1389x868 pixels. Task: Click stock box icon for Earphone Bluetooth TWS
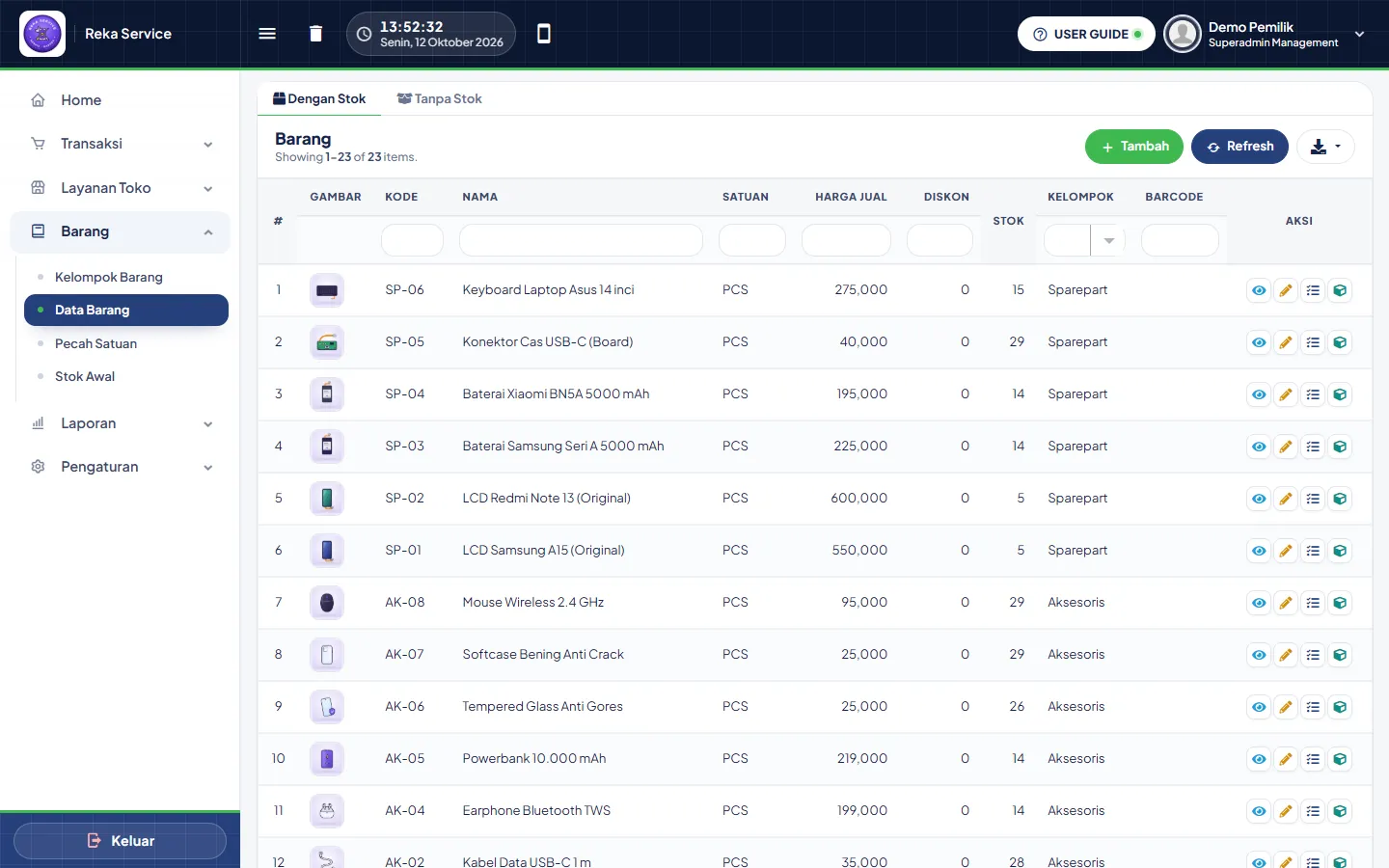pos(1340,811)
